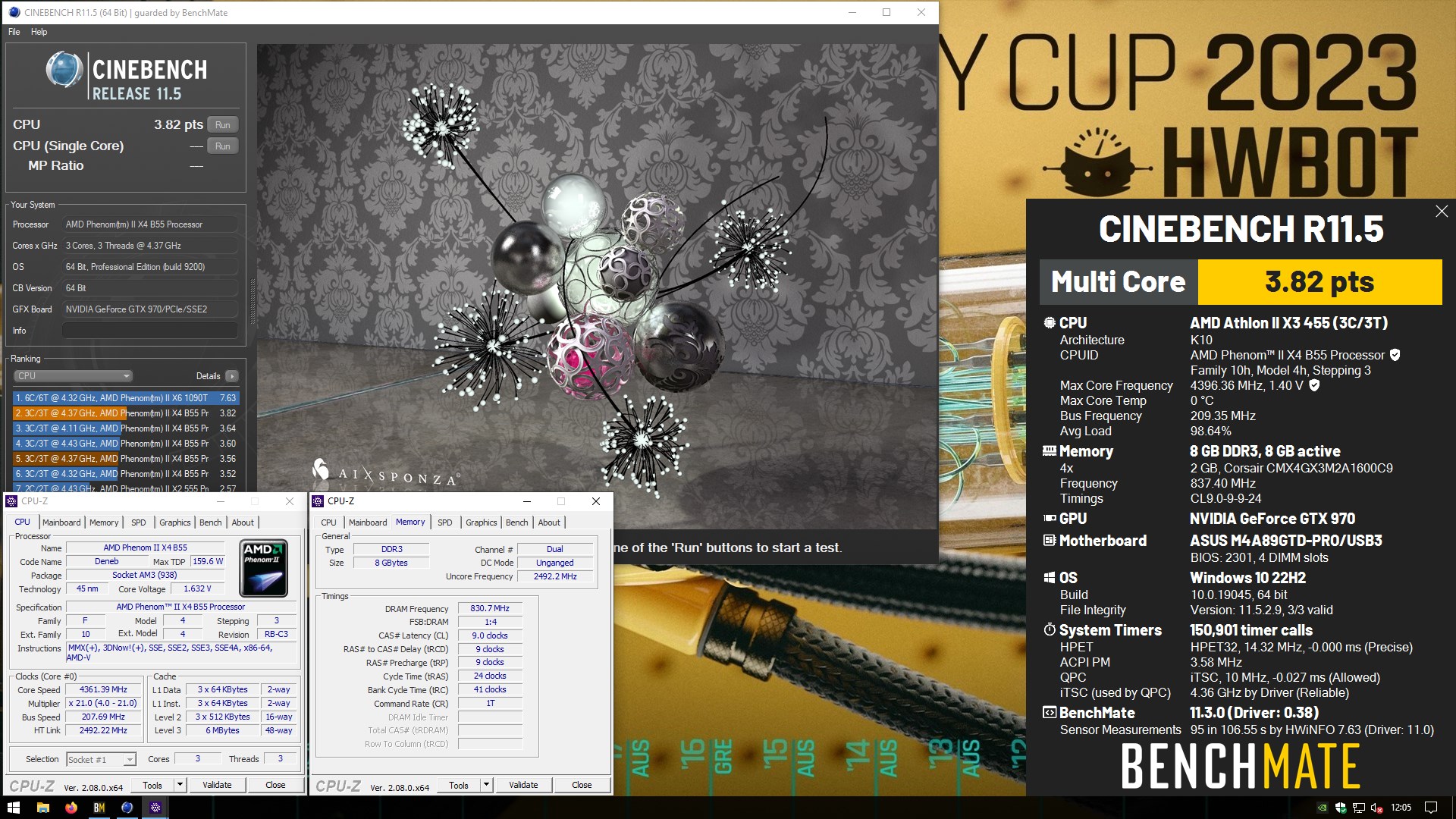Click the BenchMate OS Windows icon
This screenshot has height=819, width=1456.
pyautogui.click(x=1050, y=578)
